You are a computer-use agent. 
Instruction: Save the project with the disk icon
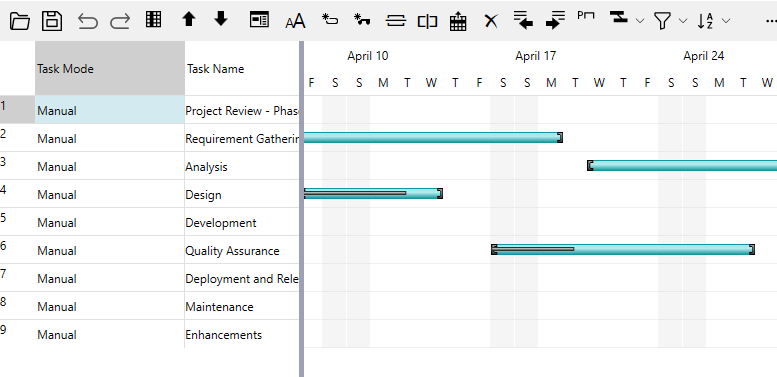(52, 21)
